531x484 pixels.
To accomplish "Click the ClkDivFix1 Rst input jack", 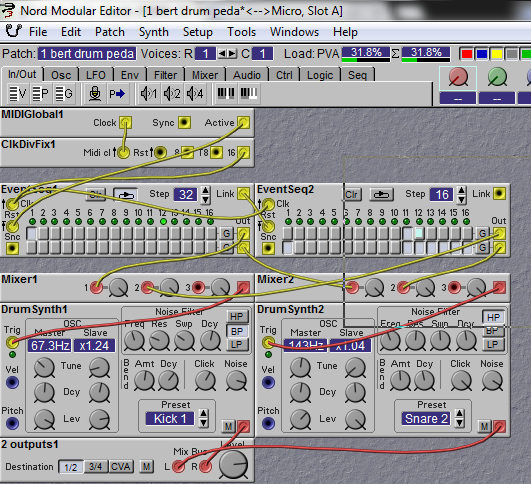I will [160, 152].
